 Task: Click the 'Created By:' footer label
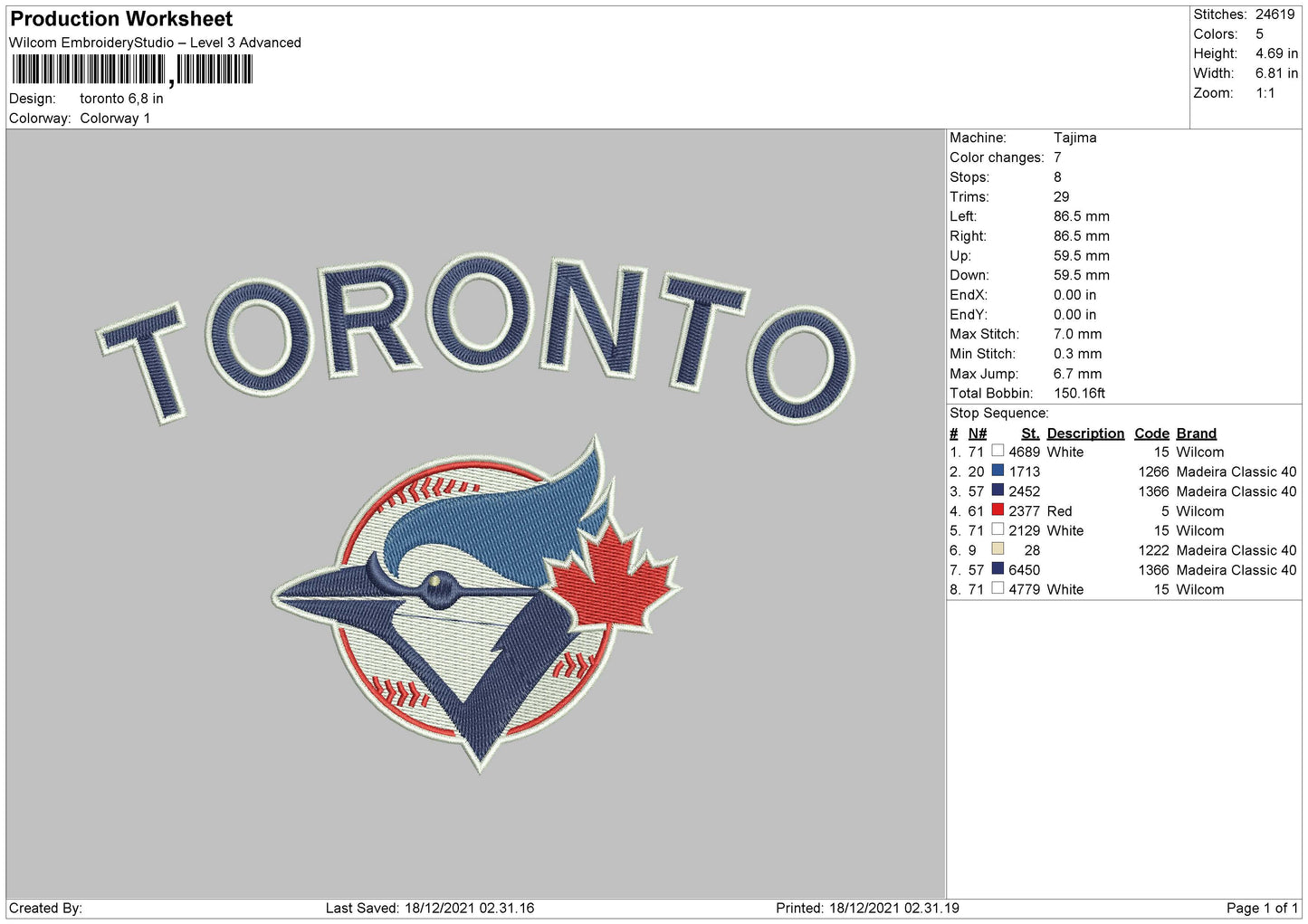pyautogui.click(x=45, y=909)
